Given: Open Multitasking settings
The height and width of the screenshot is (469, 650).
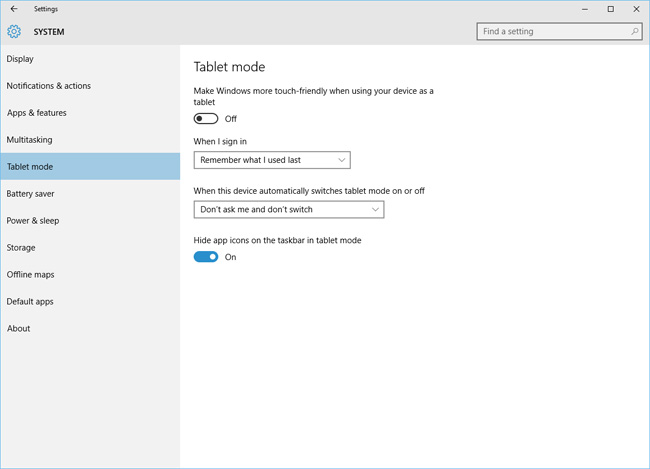Looking at the screenshot, I should click(90, 140).
